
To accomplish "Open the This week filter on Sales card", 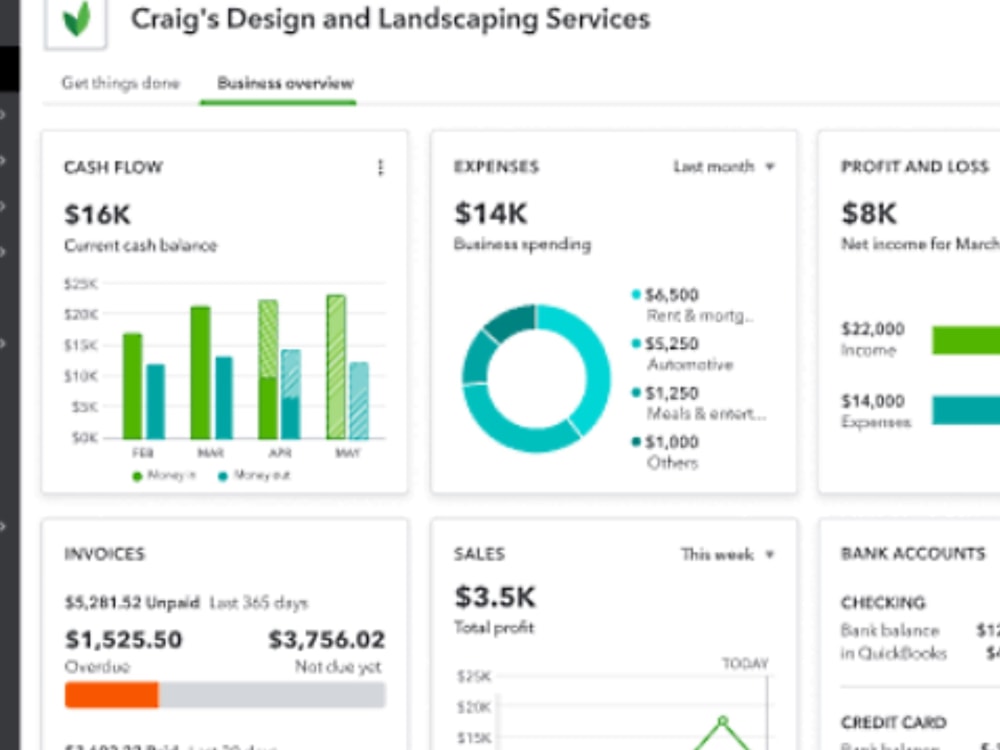I will [721, 554].
